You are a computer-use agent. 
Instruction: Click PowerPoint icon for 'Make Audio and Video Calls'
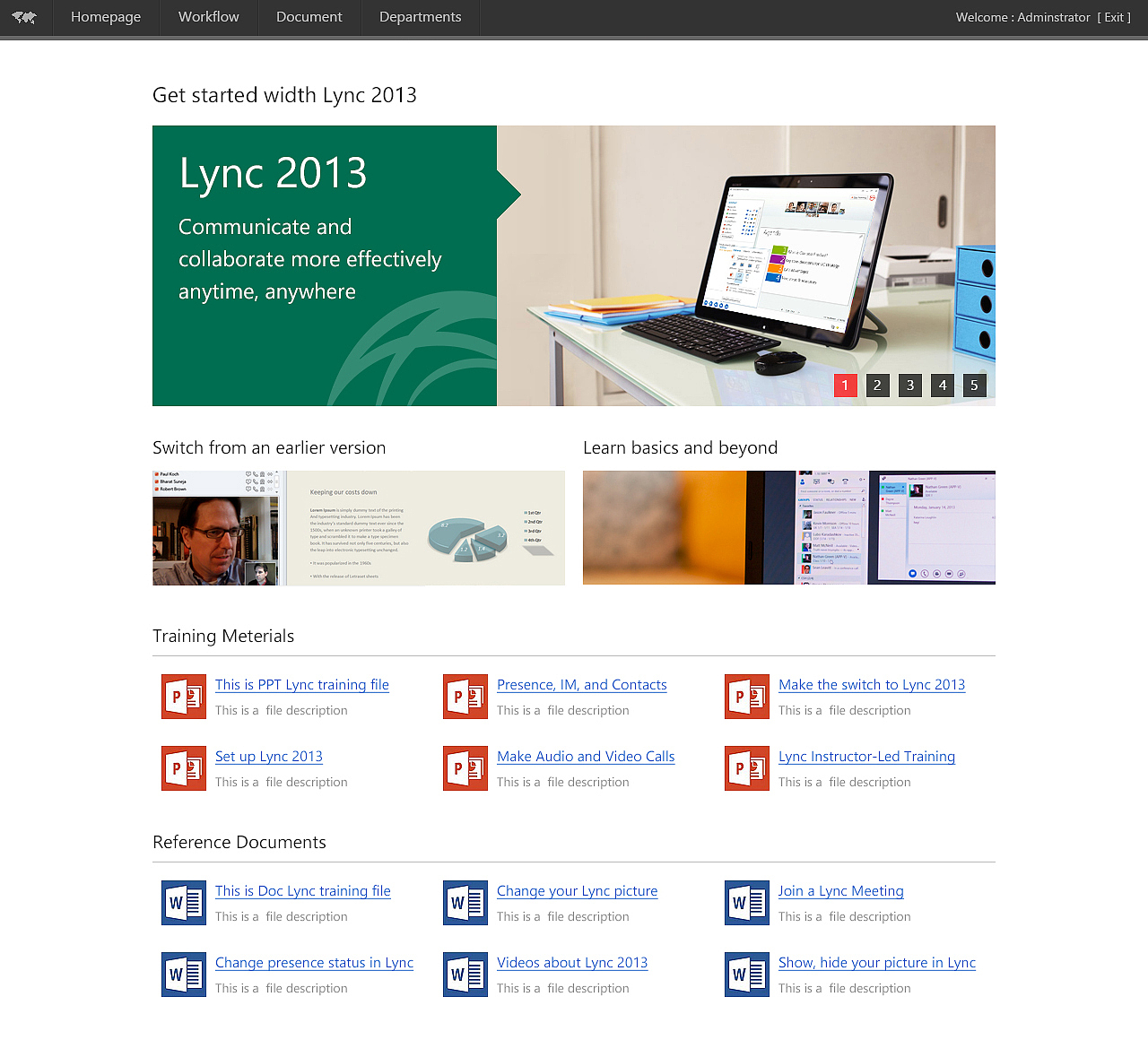[x=465, y=768]
